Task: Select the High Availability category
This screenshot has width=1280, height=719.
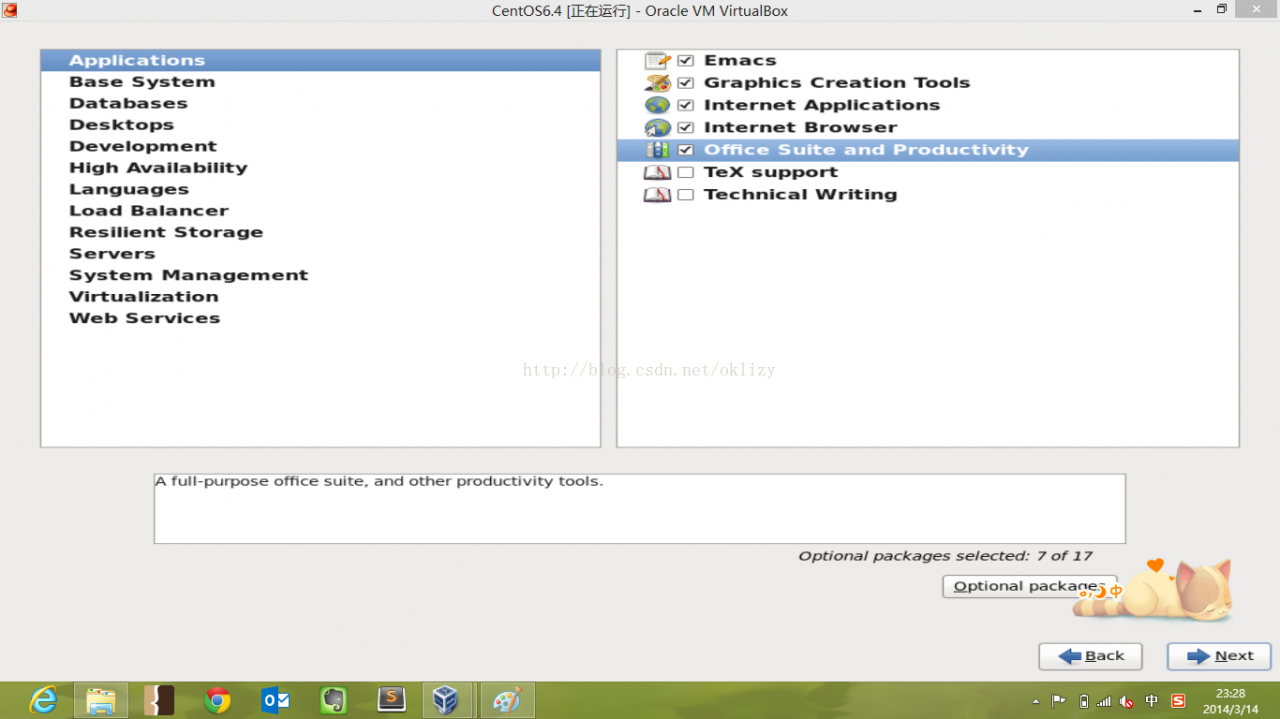Action: 320,168
